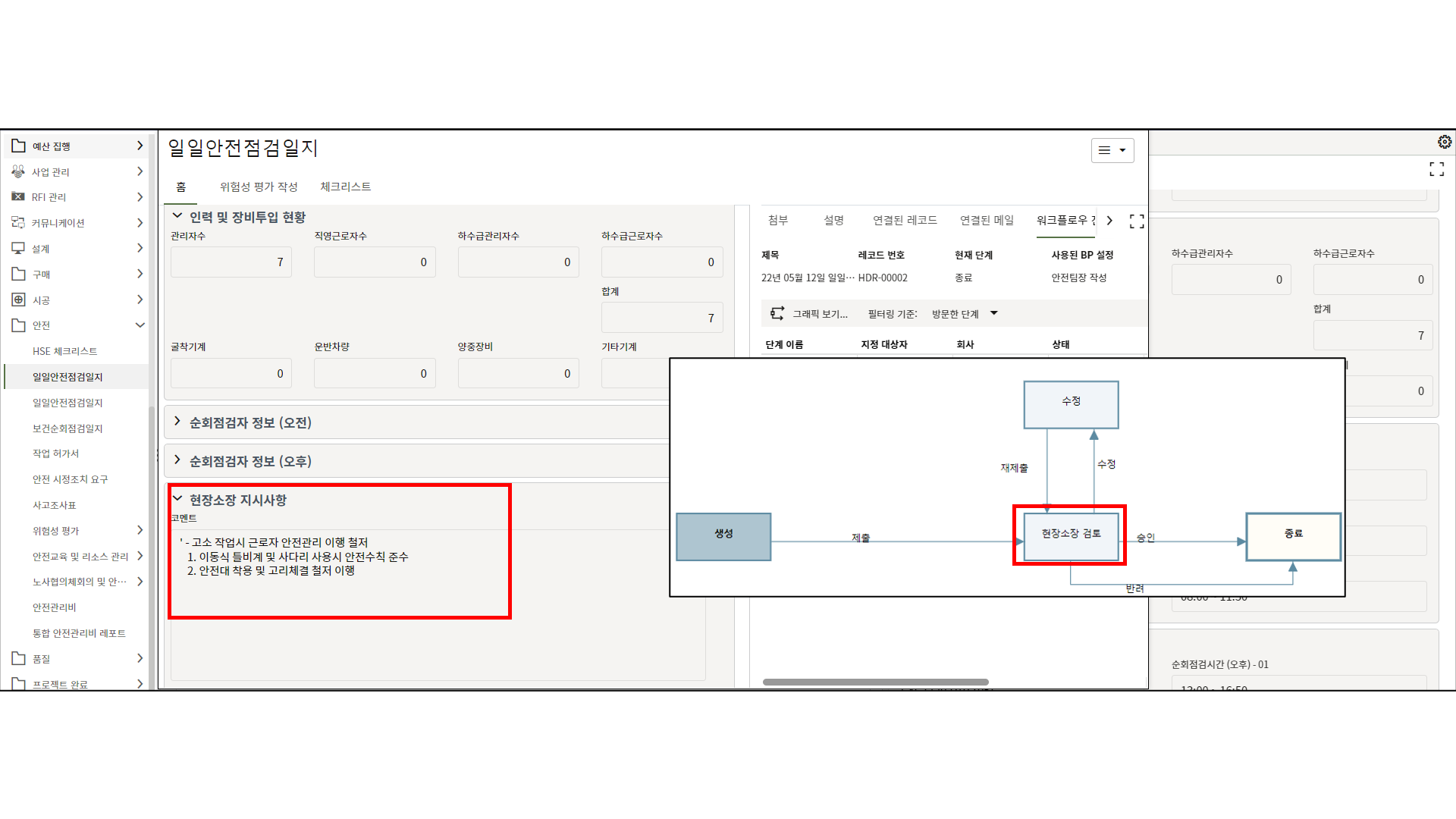1456x819 pixels.
Task: Click the 관리자수 input field
Action: 231,262
